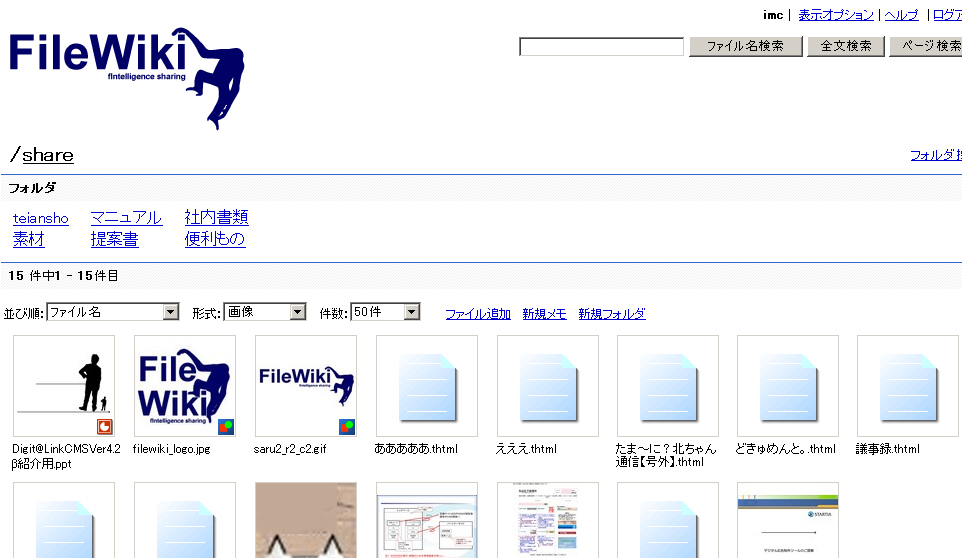The width and height of the screenshot is (962, 558).
Task: Open the 議事録.thtml document icon
Action: click(908, 386)
